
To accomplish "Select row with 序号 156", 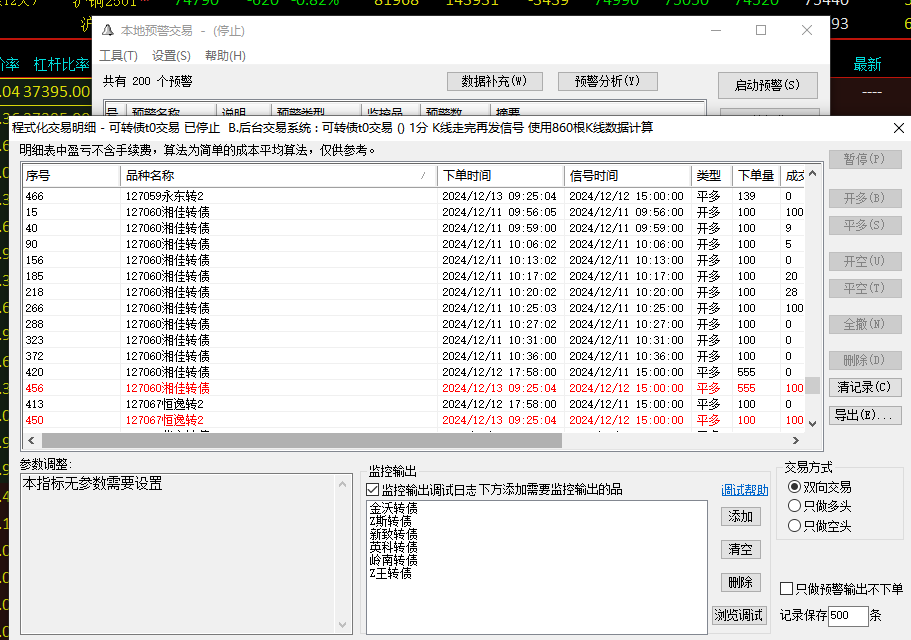I will point(414,260).
